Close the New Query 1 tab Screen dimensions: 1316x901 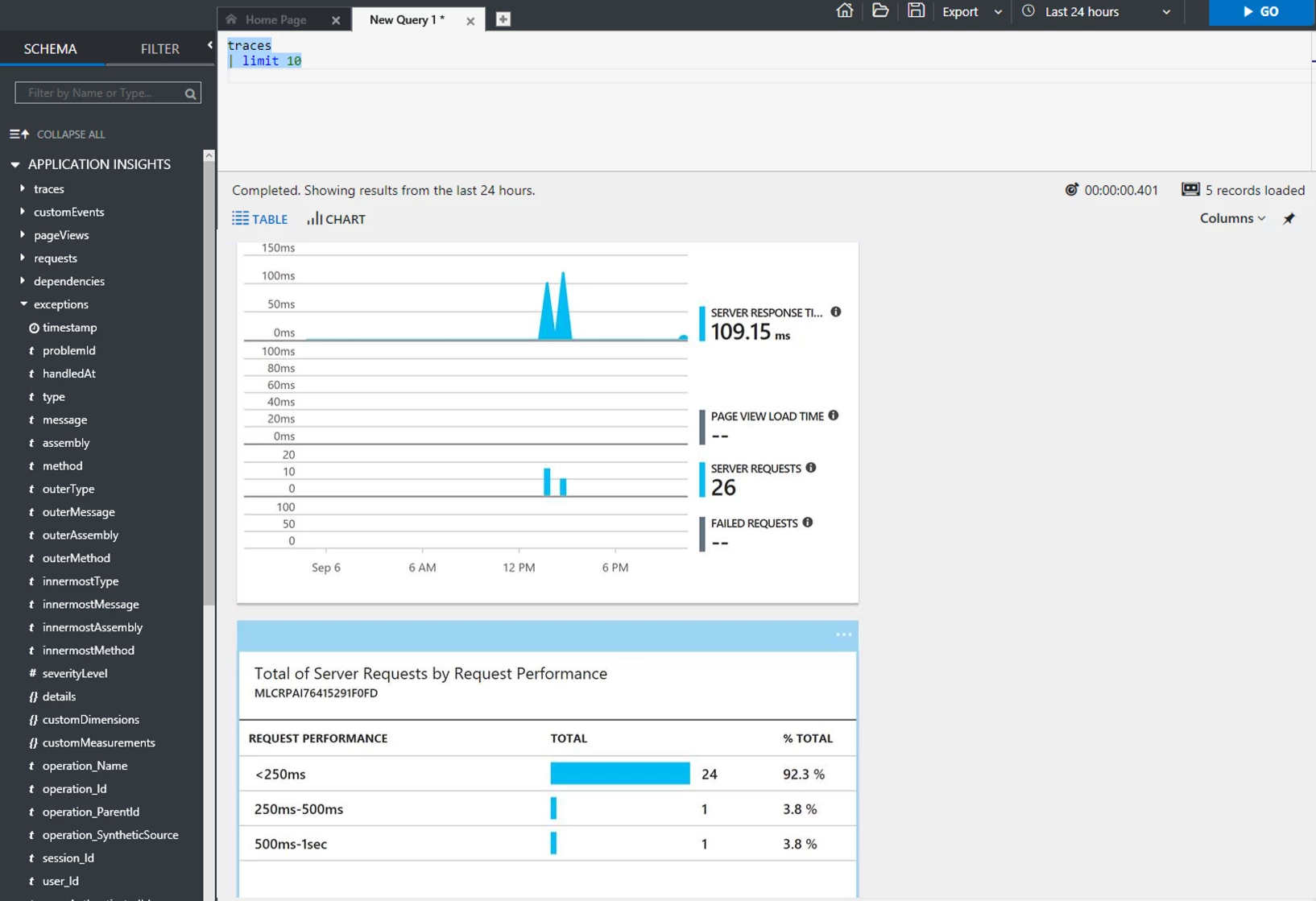click(470, 21)
